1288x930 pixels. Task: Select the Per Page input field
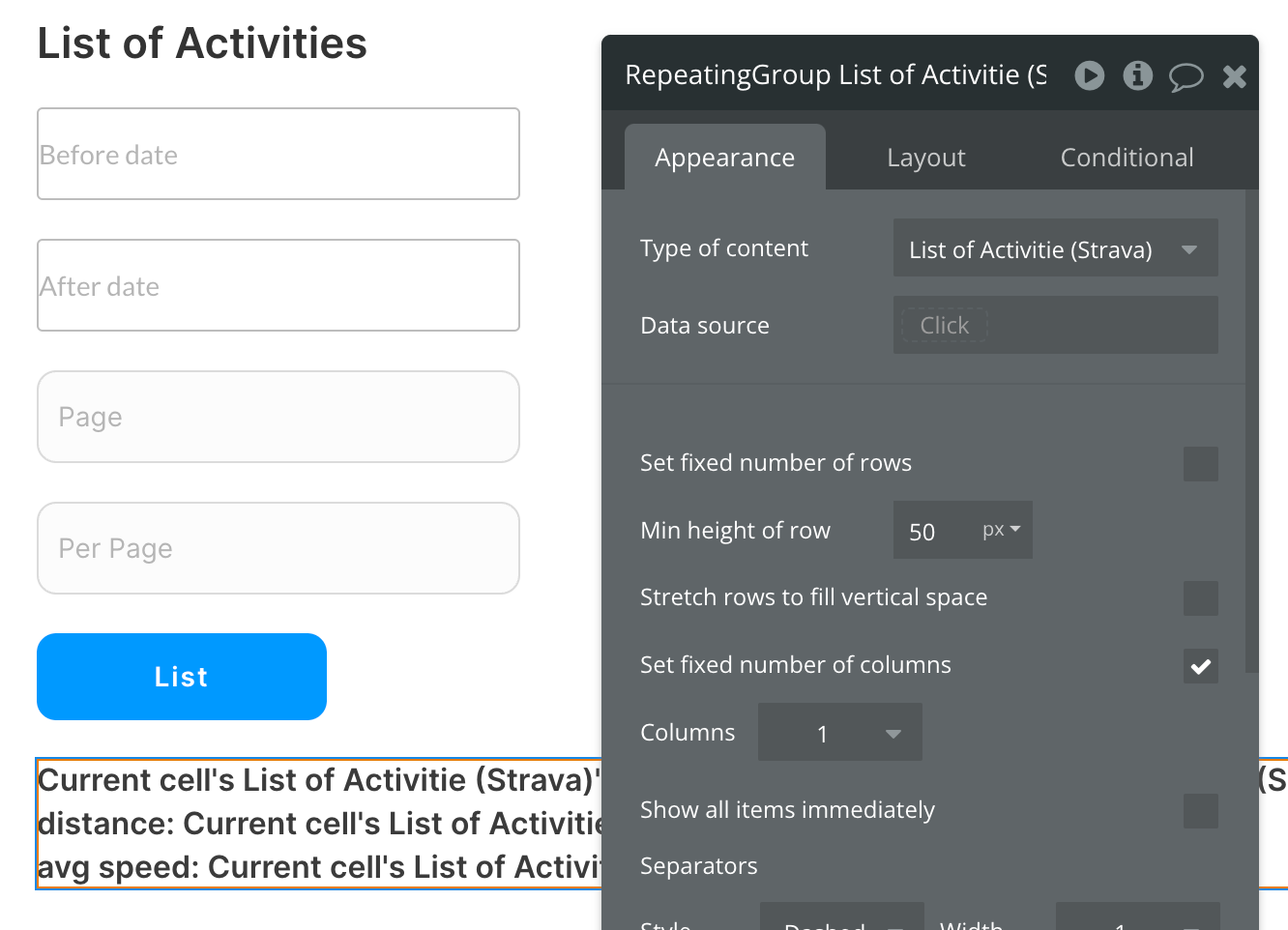tap(278, 548)
